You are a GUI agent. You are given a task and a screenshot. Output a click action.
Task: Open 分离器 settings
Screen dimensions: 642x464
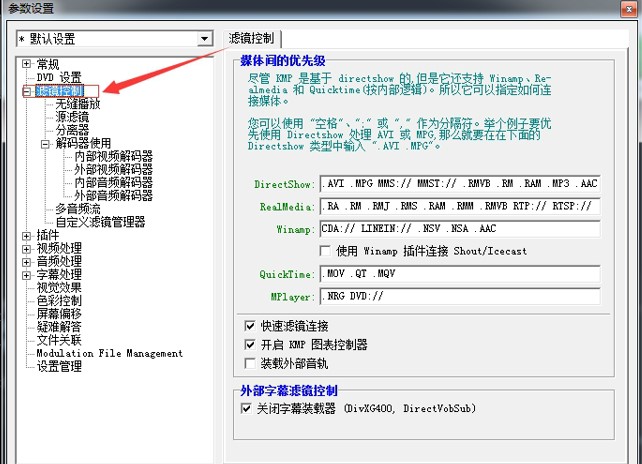(72, 130)
